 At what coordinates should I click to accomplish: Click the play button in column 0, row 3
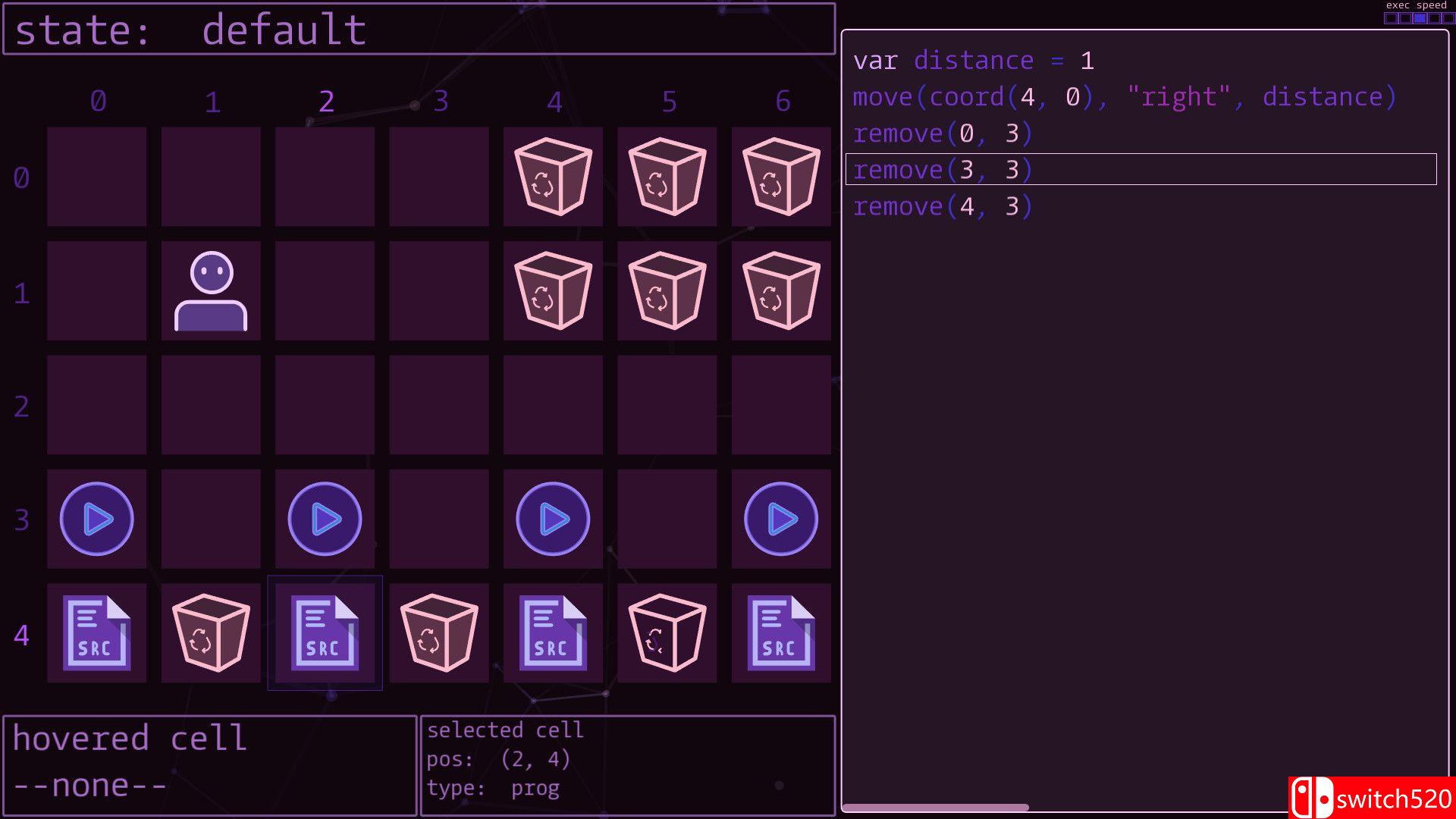[x=97, y=519]
